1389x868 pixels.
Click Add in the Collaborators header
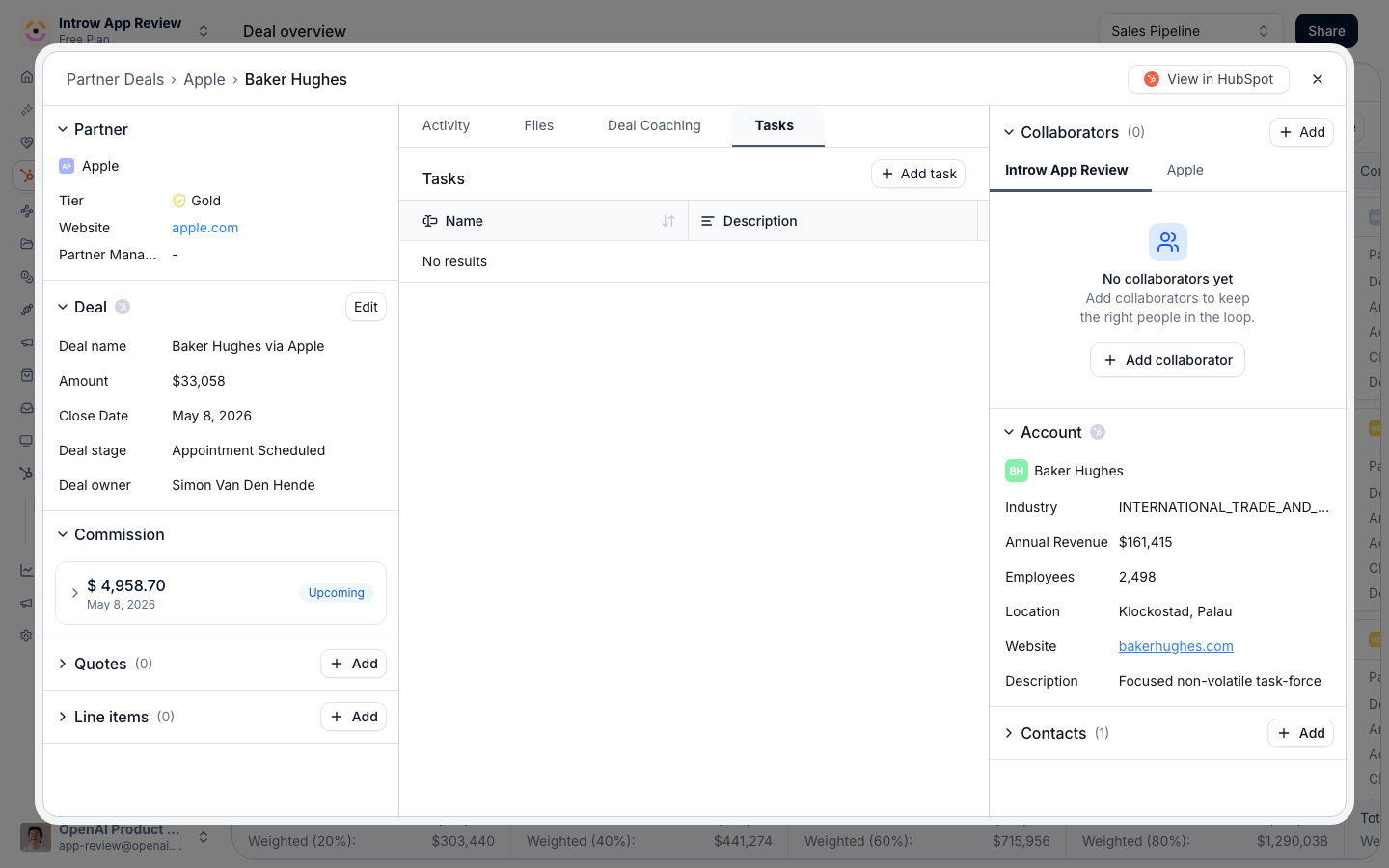(x=1301, y=132)
